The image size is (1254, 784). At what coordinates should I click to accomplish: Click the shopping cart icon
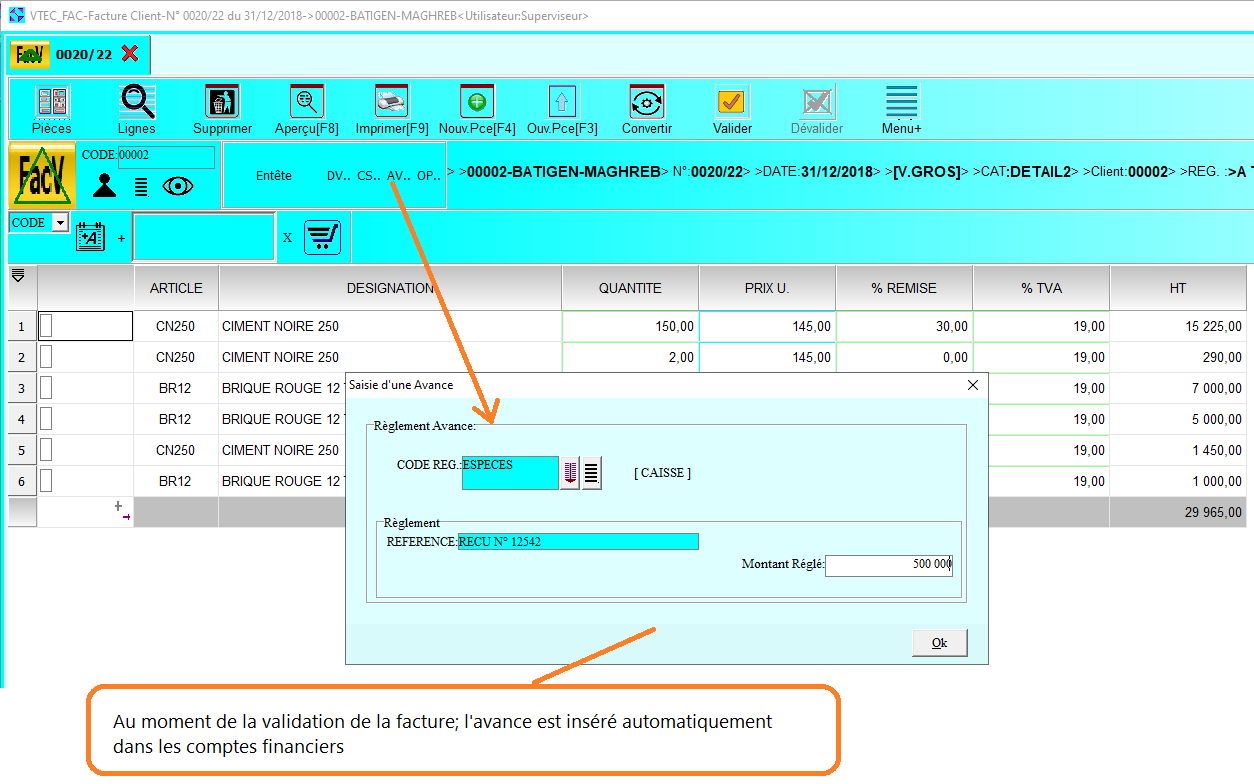pos(322,238)
